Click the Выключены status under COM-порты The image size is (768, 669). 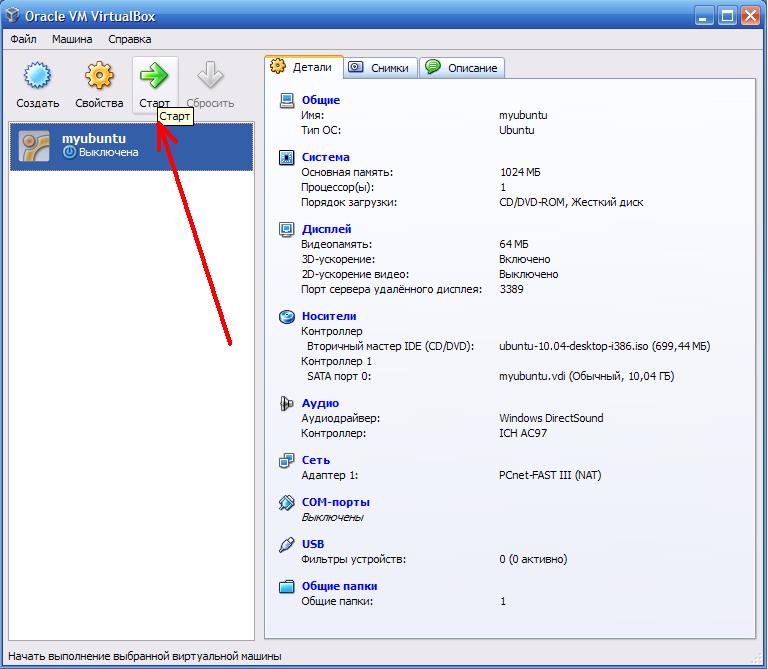pyautogui.click(x=332, y=518)
